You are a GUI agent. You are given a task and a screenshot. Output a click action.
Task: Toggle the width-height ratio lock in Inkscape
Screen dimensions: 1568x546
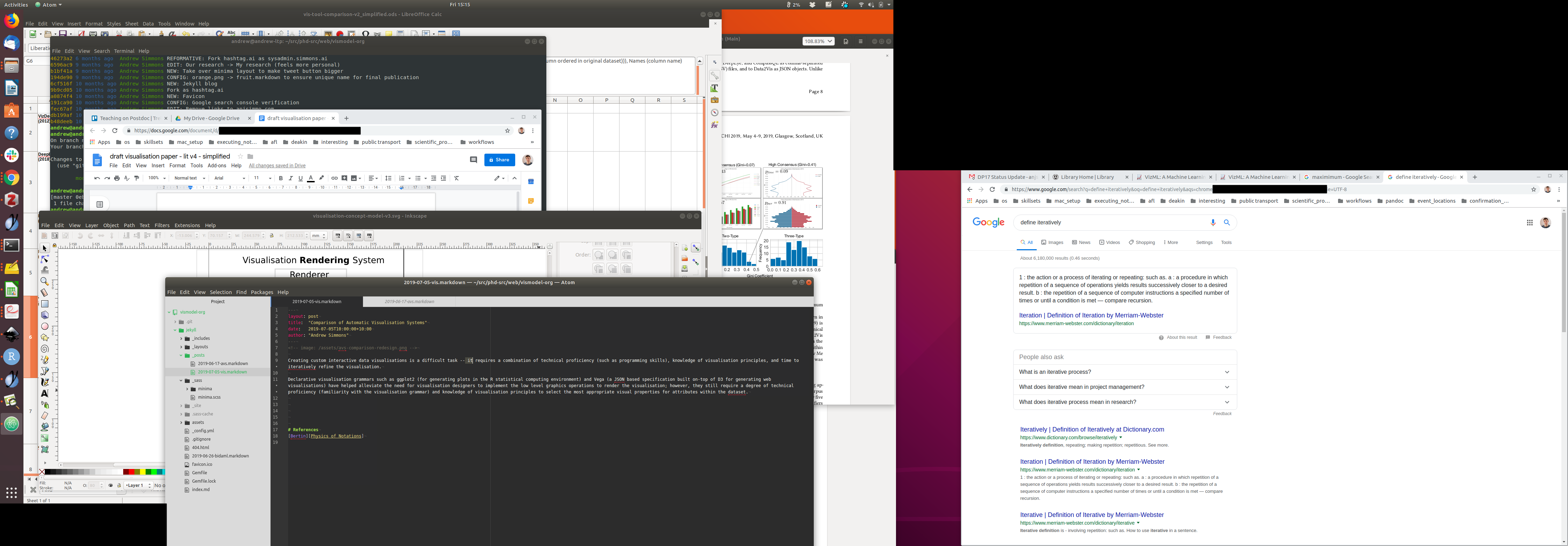point(272,236)
